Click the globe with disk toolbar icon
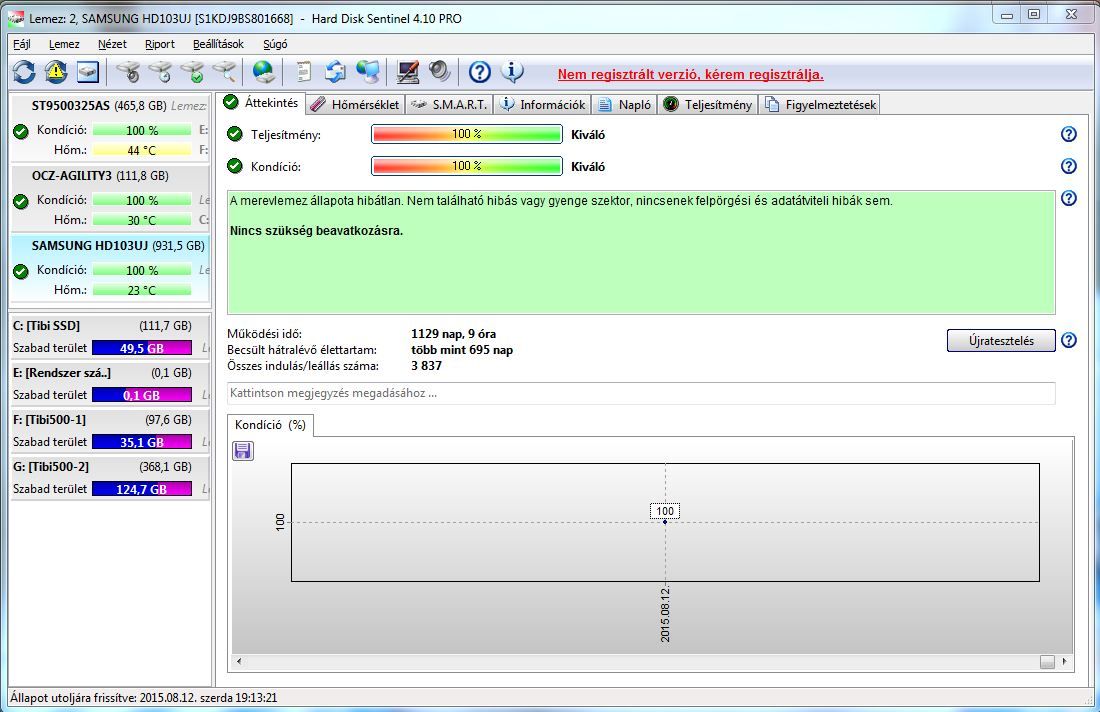 264,72
